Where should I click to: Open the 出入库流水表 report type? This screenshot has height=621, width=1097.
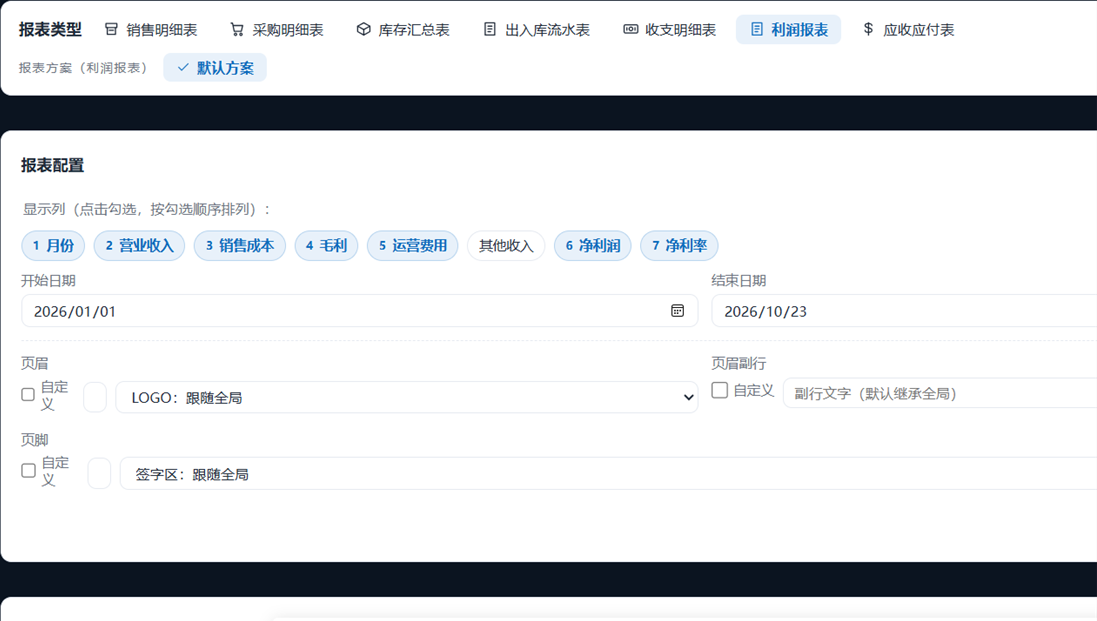[537, 29]
